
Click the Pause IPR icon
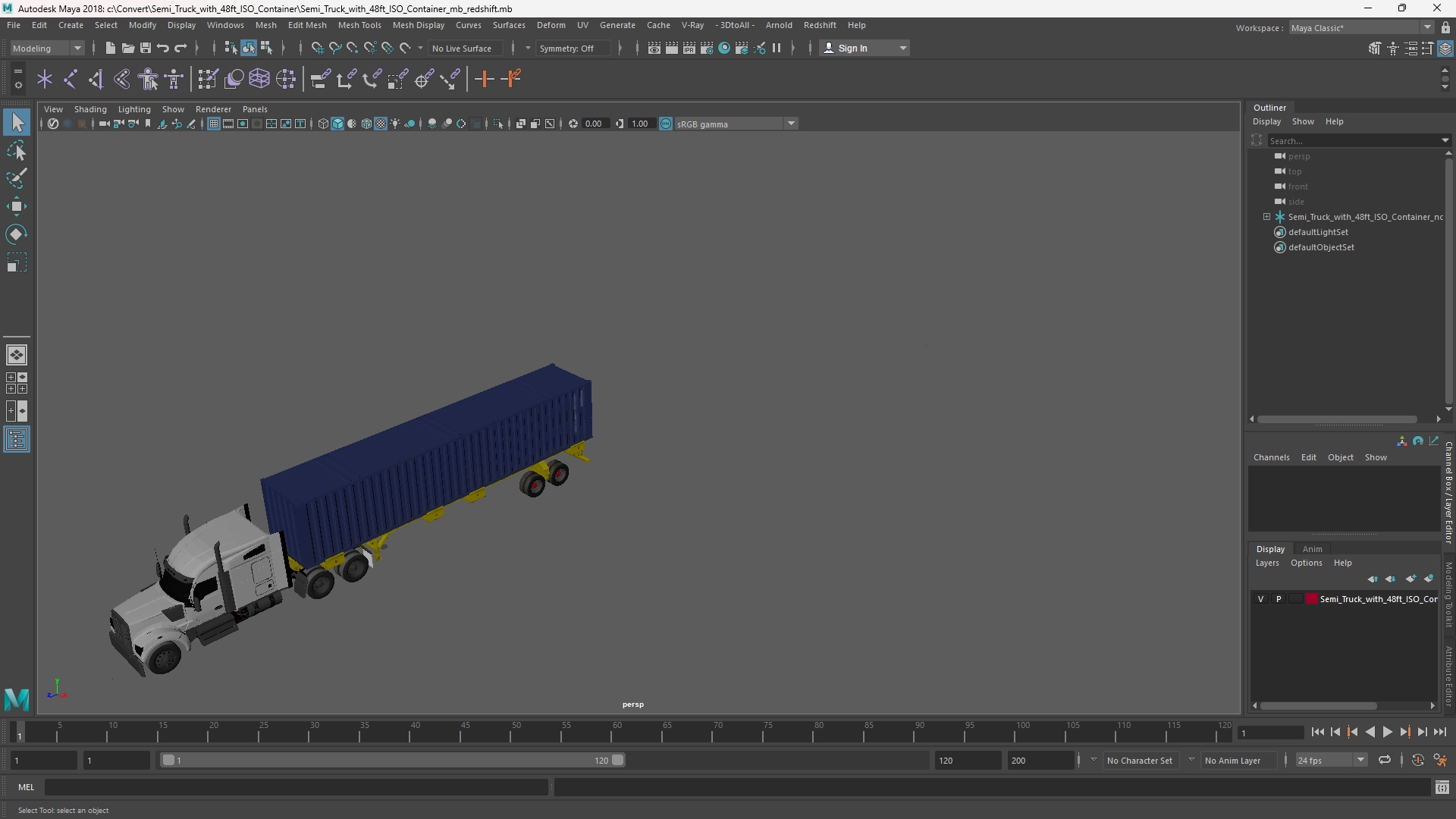point(777,48)
